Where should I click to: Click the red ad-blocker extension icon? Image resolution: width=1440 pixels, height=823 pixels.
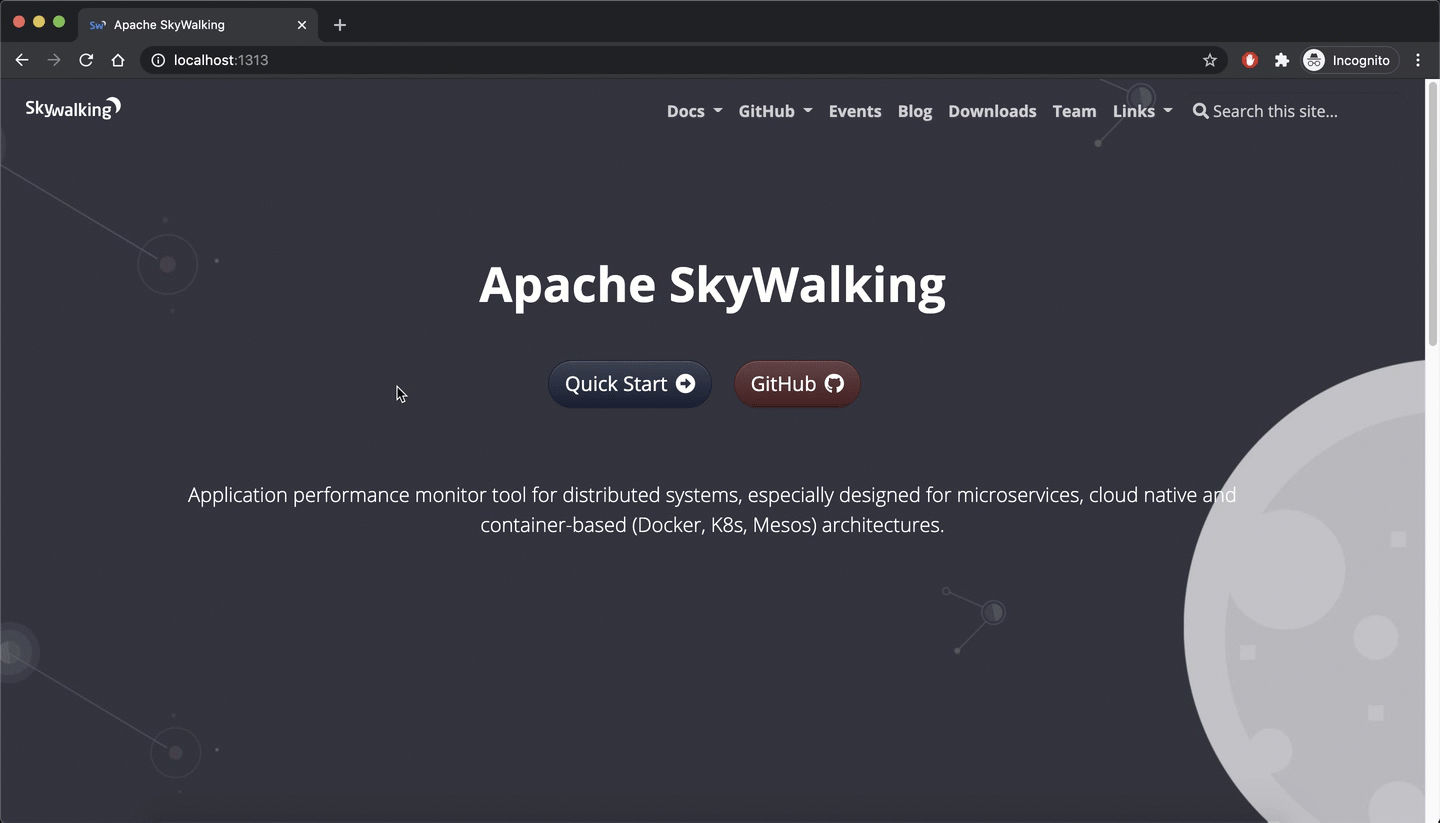click(x=1250, y=60)
